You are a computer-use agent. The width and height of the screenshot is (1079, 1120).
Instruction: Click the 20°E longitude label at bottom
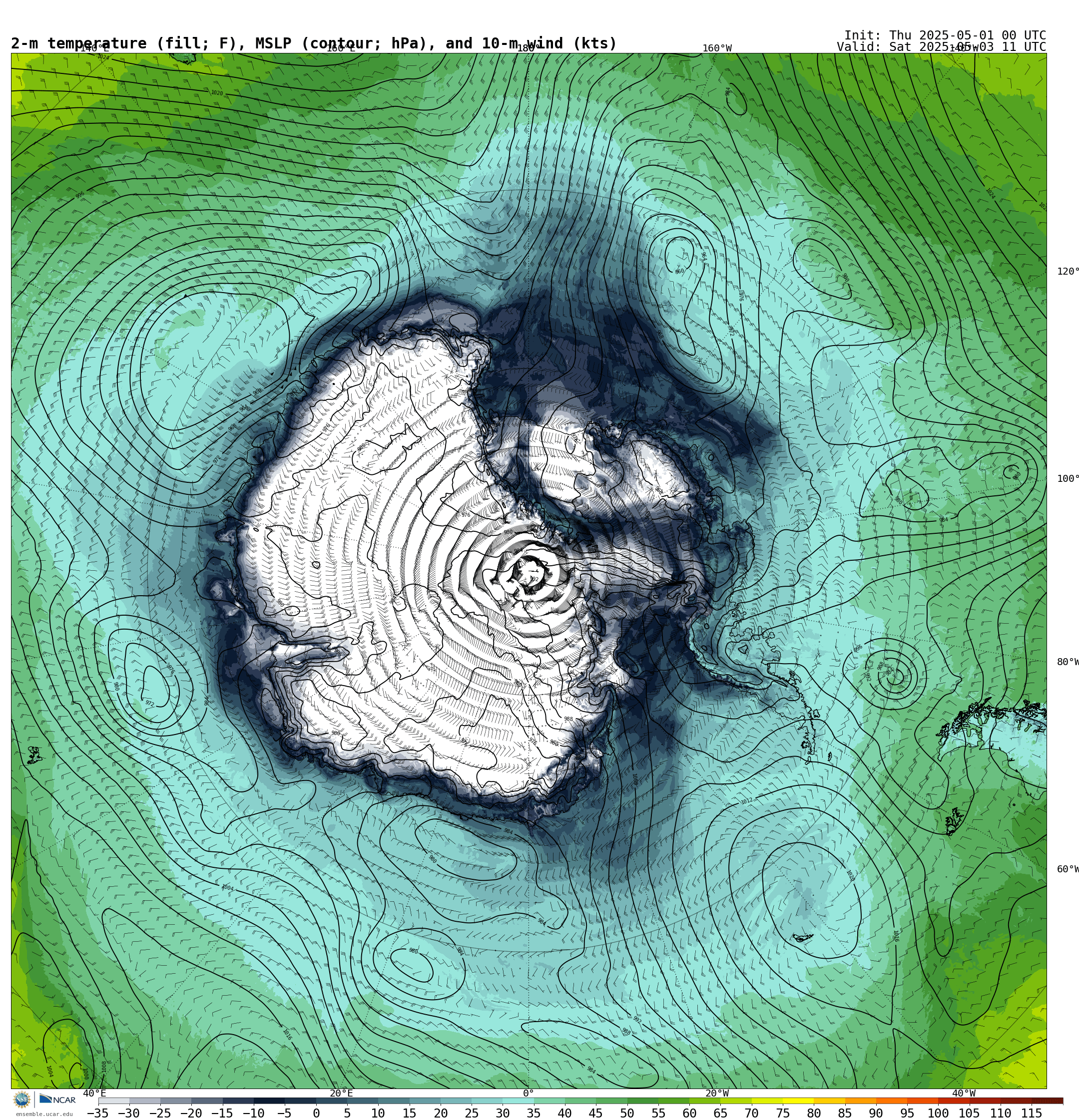[x=341, y=1093]
